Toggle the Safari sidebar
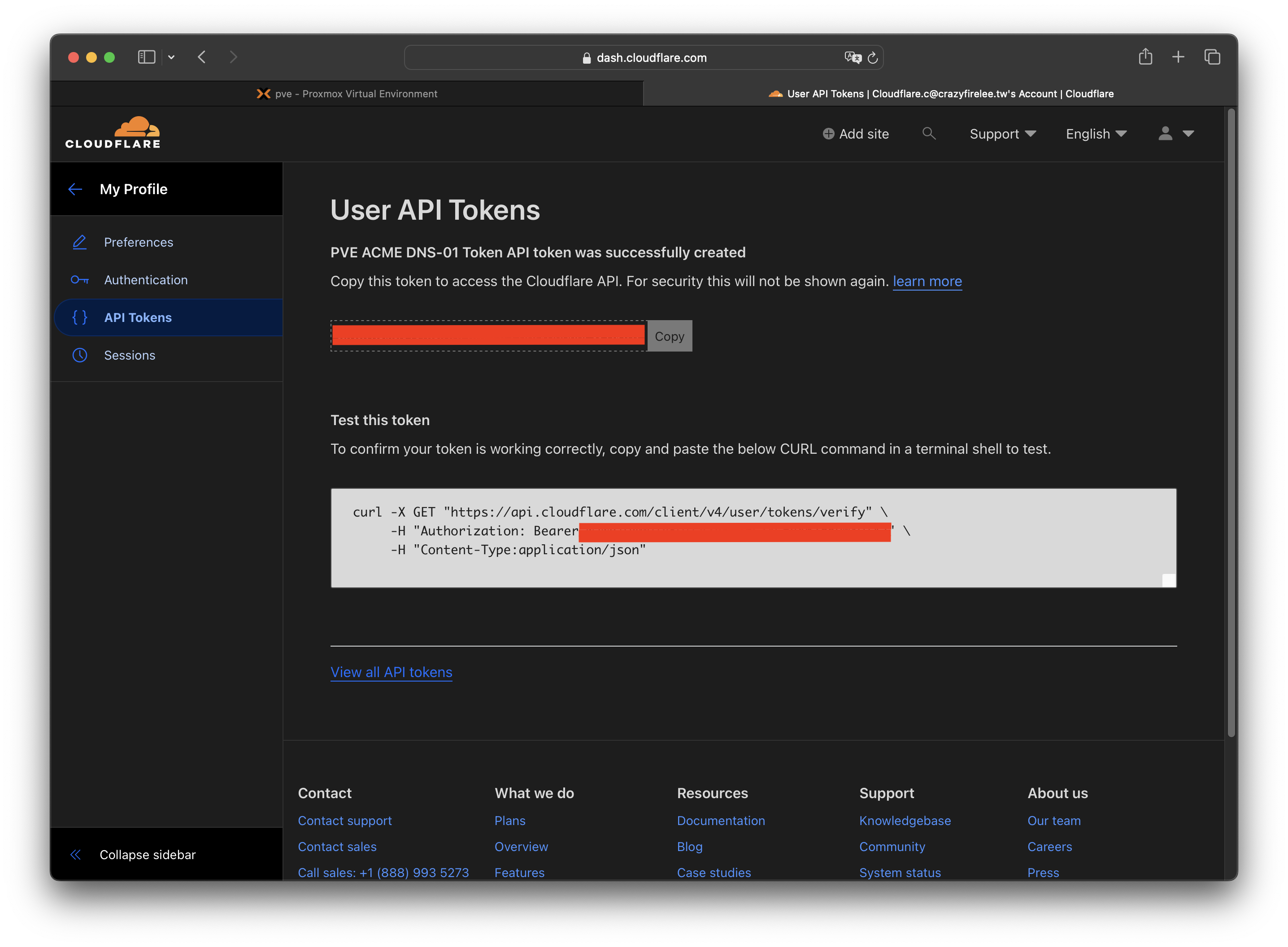Viewport: 1288px width, 947px height. 147,57
